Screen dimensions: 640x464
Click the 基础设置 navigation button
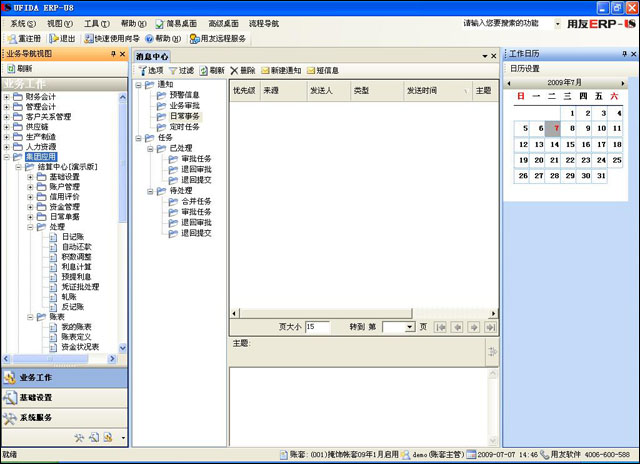click(65, 398)
